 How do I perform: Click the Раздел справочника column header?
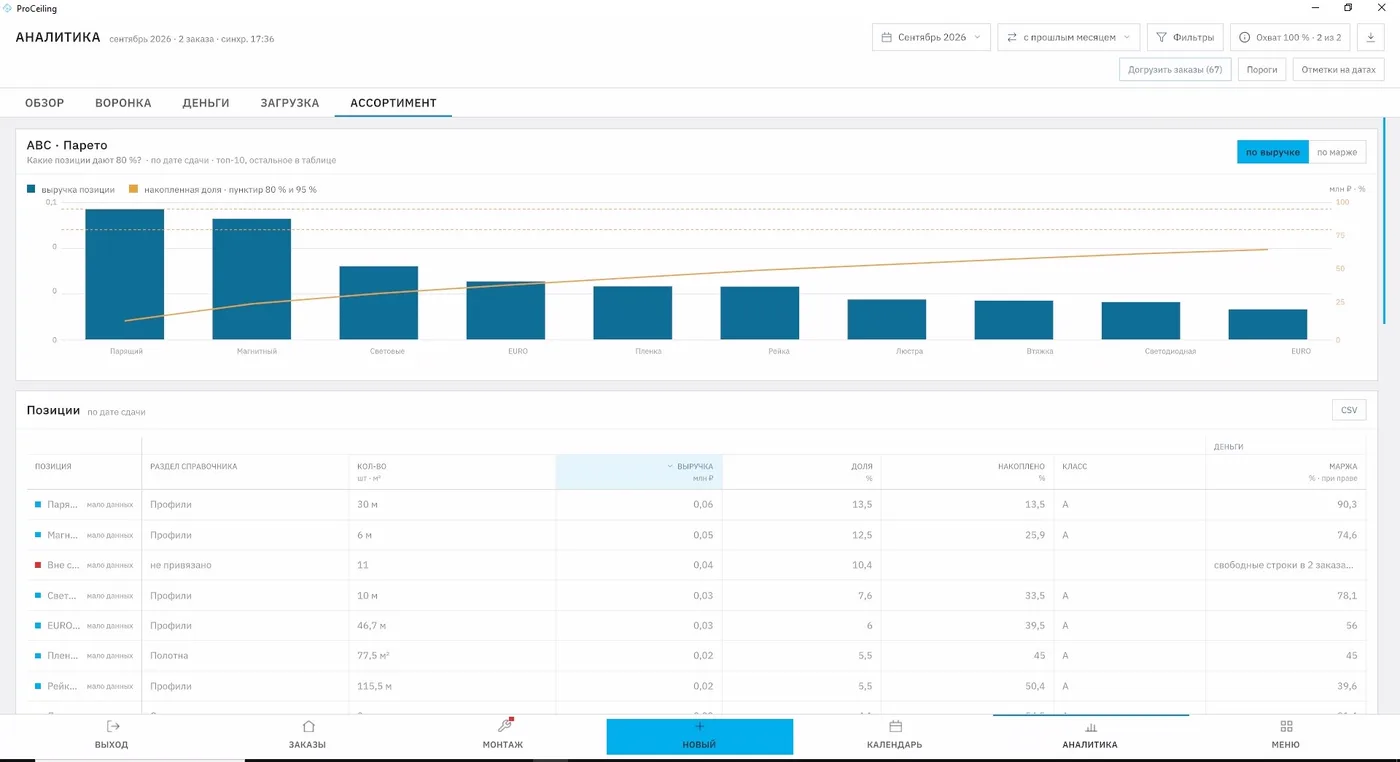(x=193, y=466)
